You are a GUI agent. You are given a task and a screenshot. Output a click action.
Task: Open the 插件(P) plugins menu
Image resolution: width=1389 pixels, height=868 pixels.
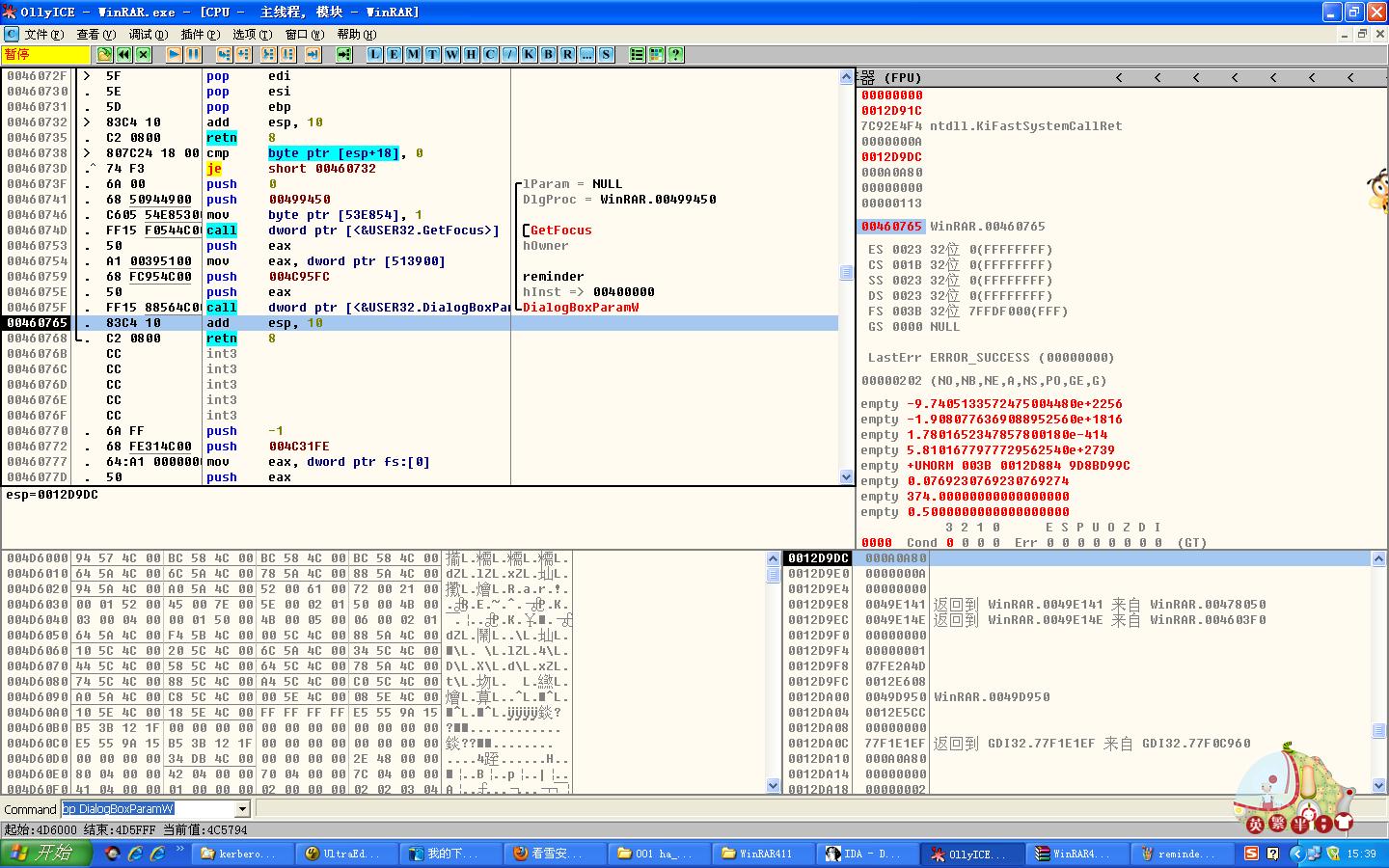(200, 34)
